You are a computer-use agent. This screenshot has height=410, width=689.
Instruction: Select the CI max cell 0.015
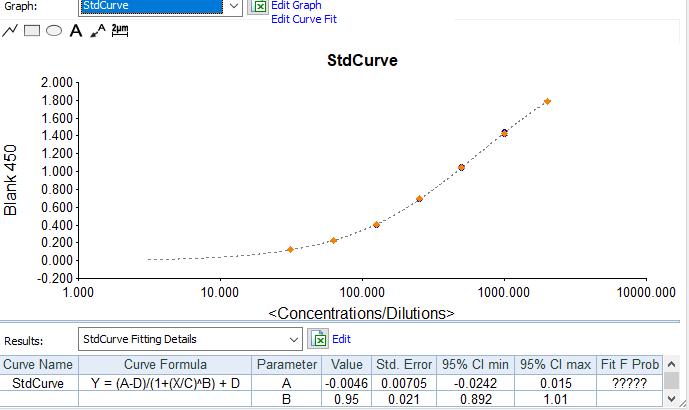555,383
